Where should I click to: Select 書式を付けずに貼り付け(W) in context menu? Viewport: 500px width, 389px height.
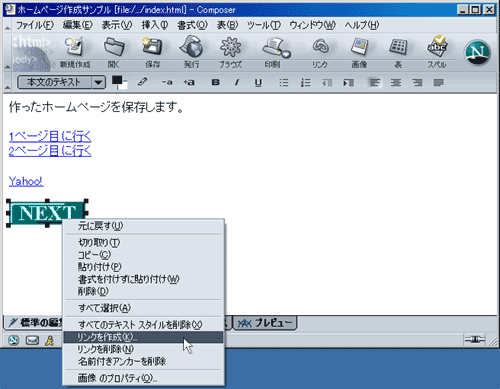point(143,279)
